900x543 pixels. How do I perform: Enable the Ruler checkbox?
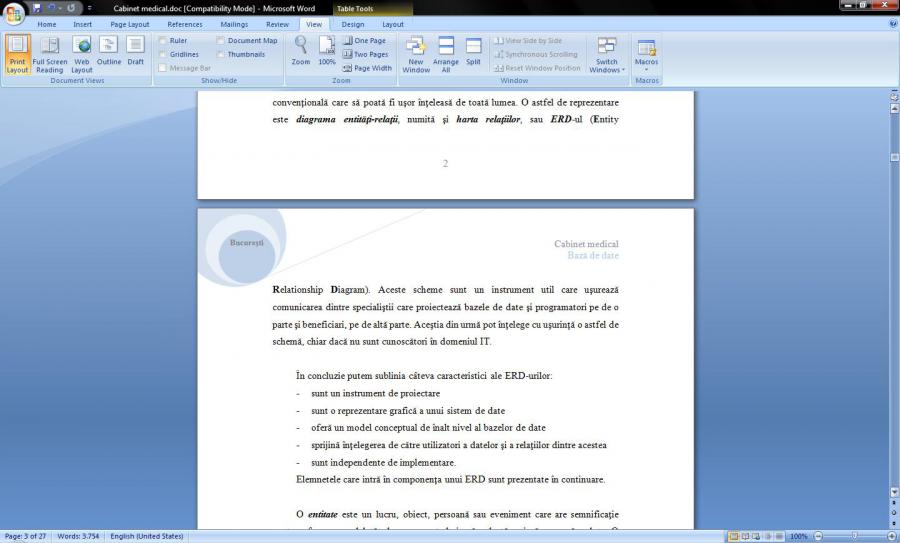pyautogui.click(x=163, y=41)
